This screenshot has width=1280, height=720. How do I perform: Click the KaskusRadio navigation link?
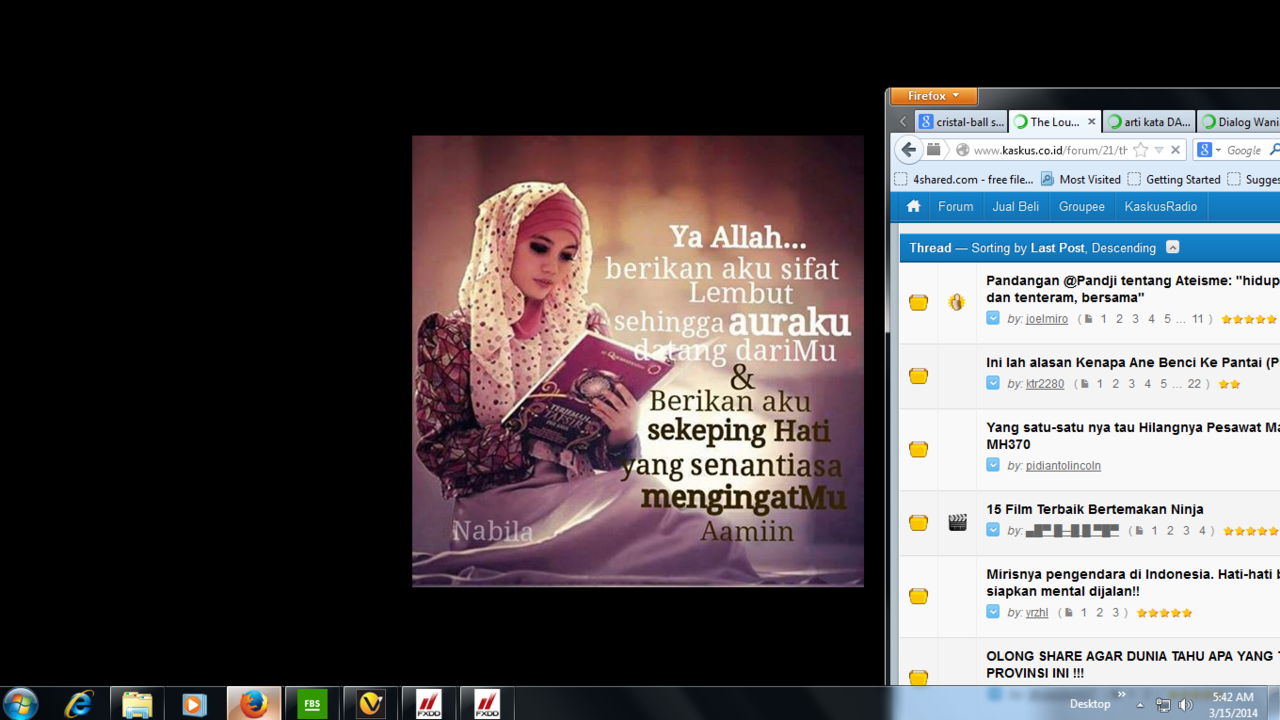coord(1160,206)
